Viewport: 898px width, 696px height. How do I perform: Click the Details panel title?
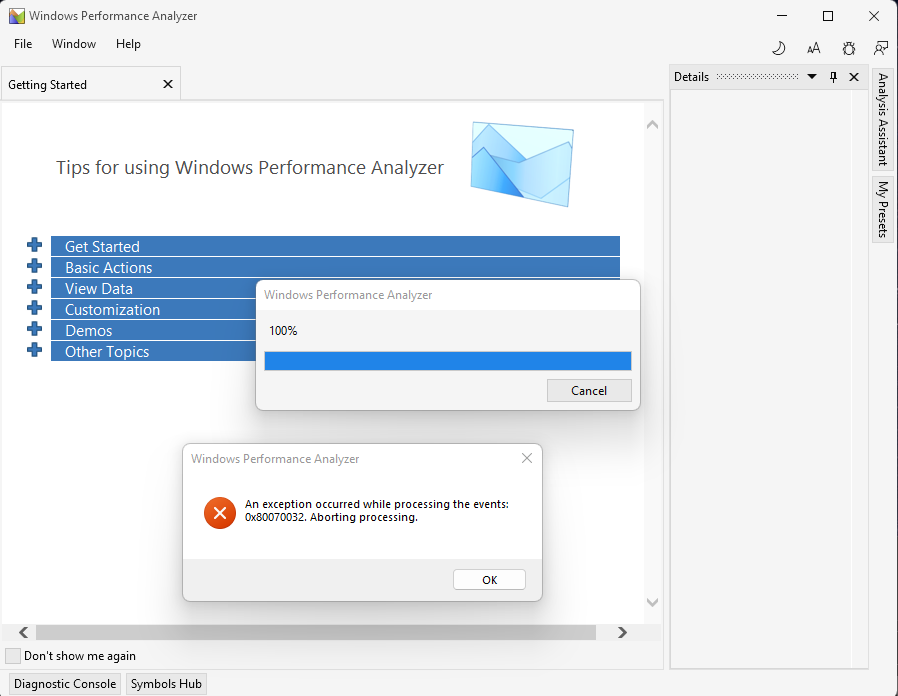point(691,77)
